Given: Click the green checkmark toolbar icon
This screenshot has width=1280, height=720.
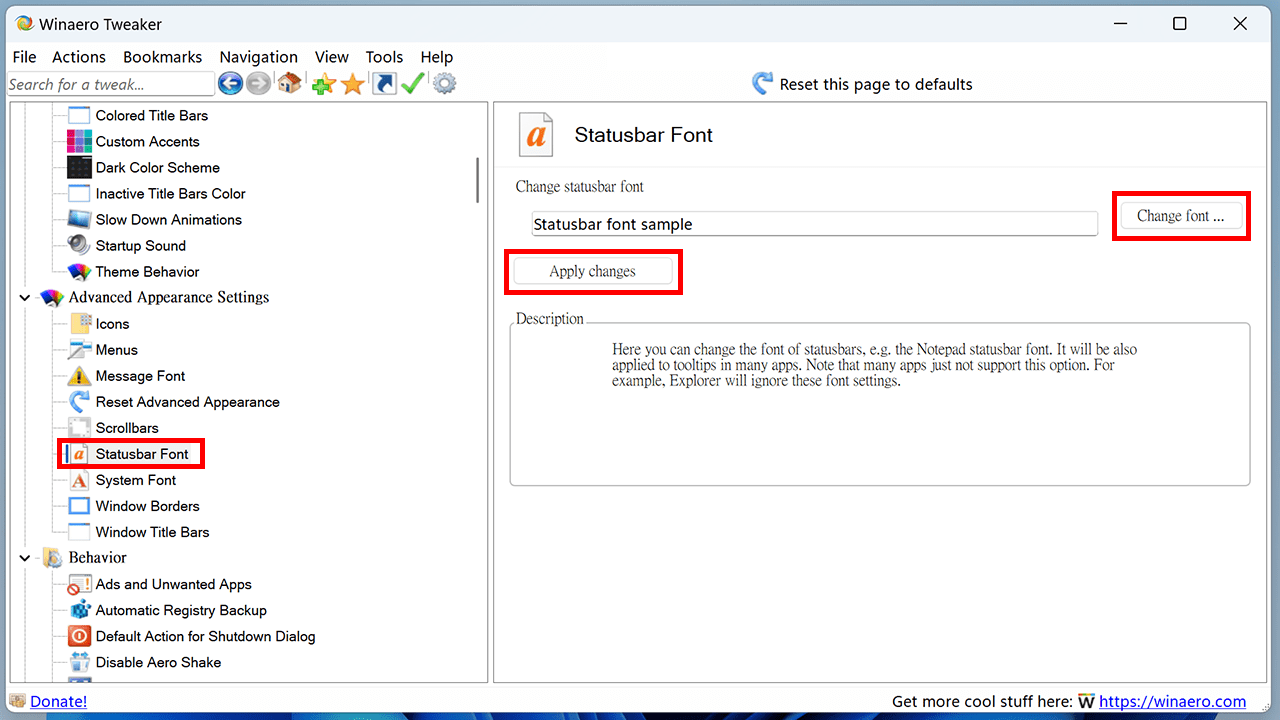Looking at the screenshot, I should tap(412, 84).
